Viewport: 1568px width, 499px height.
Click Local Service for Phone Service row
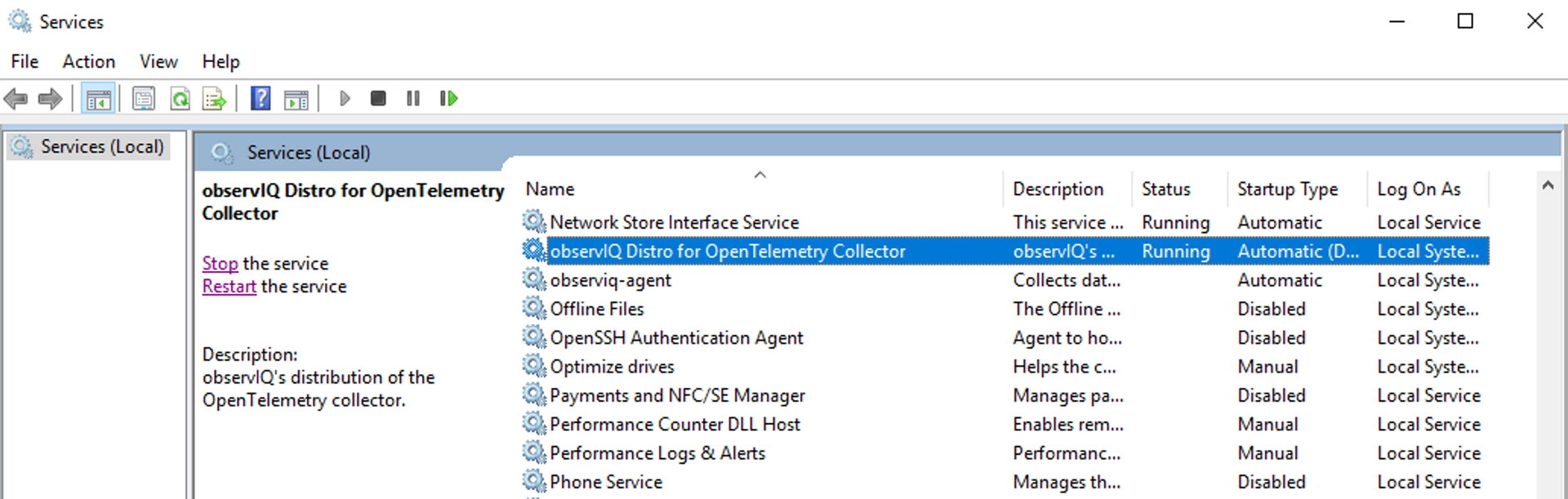[1429, 482]
